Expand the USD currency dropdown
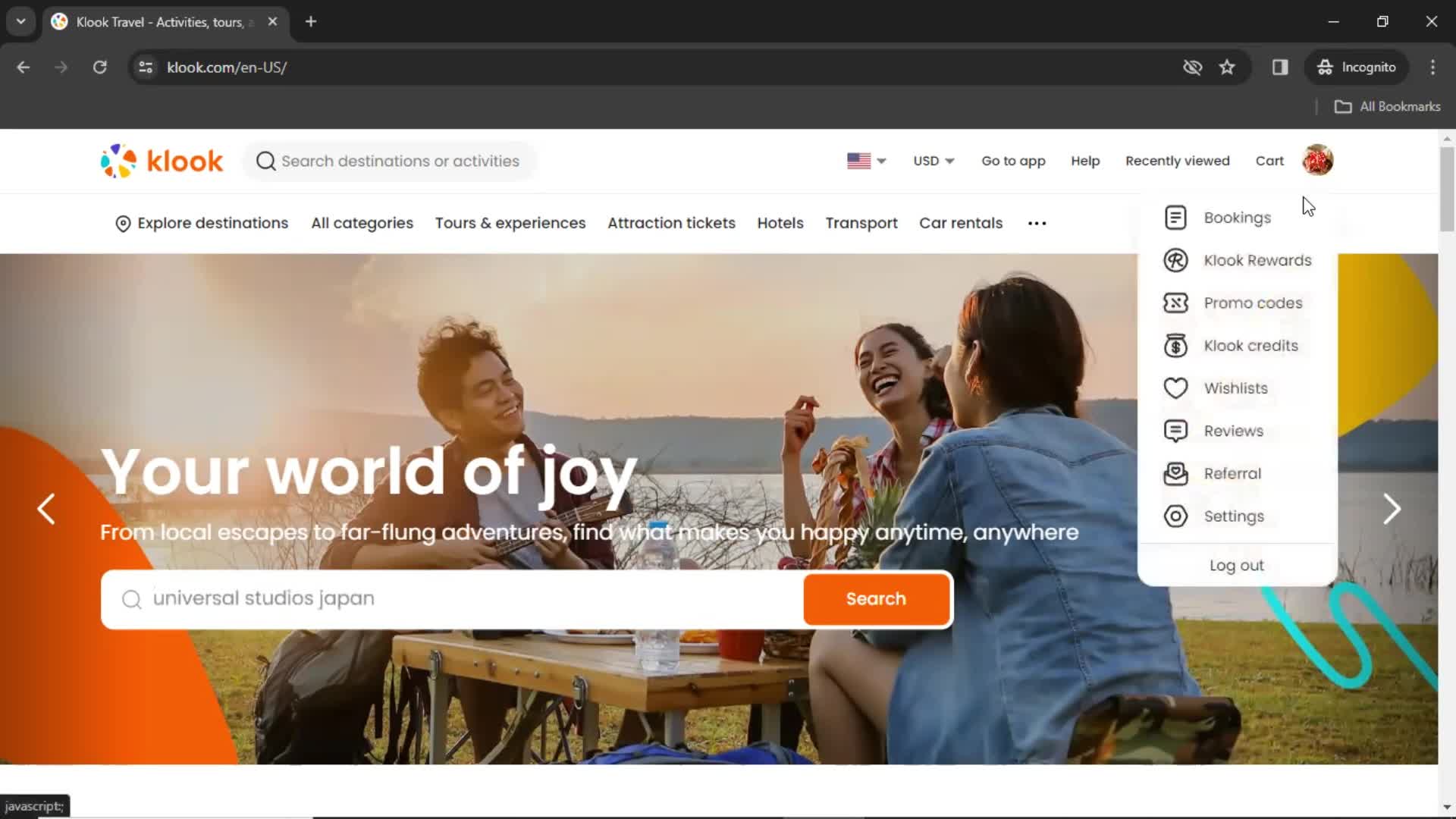1456x819 pixels. (x=933, y=161)
